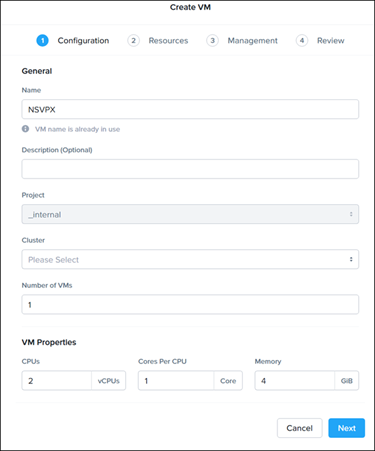Click the step 2 circle icon

click(133, 41)
